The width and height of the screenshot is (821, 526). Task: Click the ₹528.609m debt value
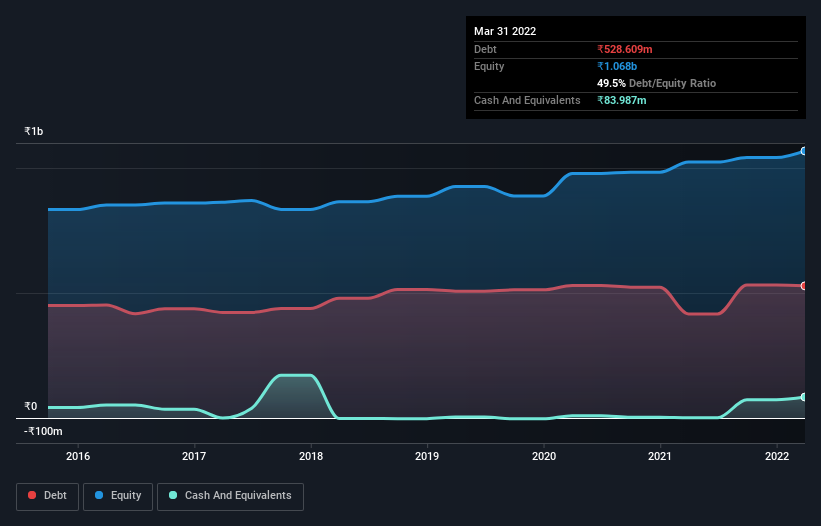(625, 49)
